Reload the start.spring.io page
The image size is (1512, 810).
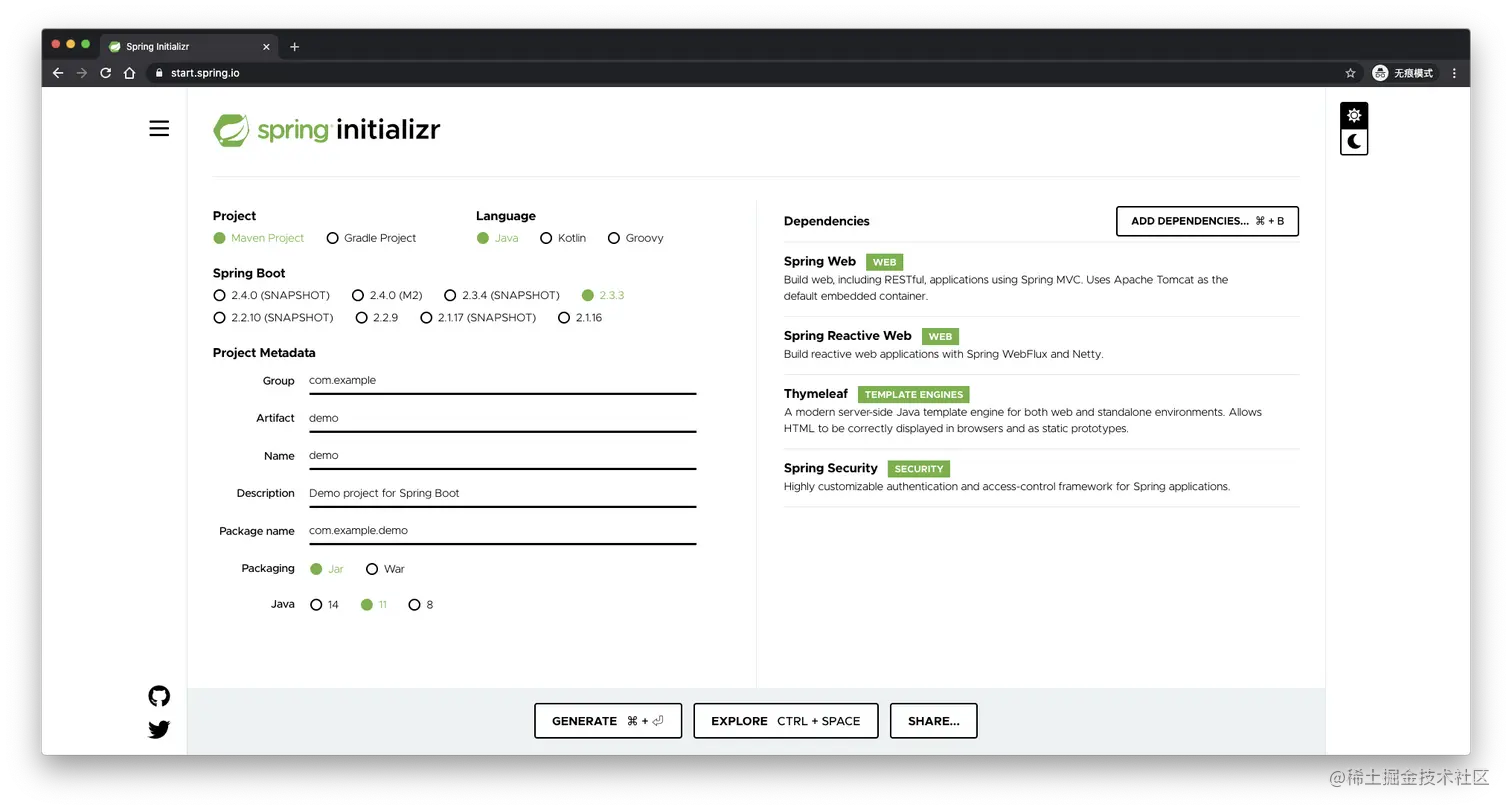pyautogui.click(x=106, y=73)
